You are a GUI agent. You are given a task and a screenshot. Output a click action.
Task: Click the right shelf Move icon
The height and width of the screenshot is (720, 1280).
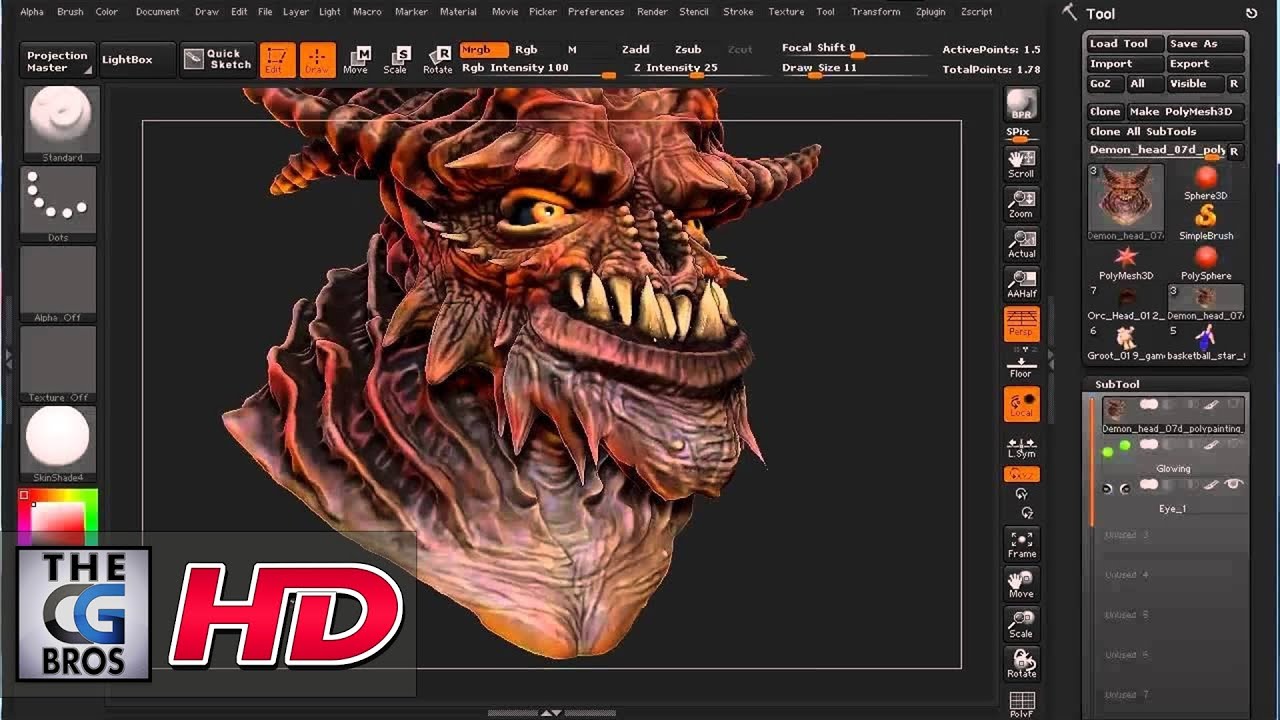(x=1021, y=584)
